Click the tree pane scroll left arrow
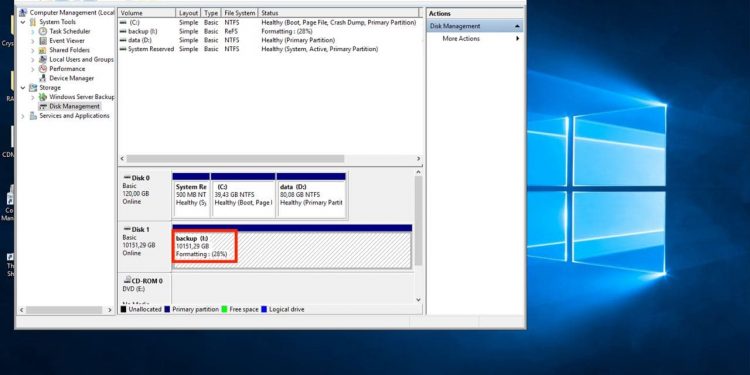This screenshot has width=750, height=375. point(21,310)
